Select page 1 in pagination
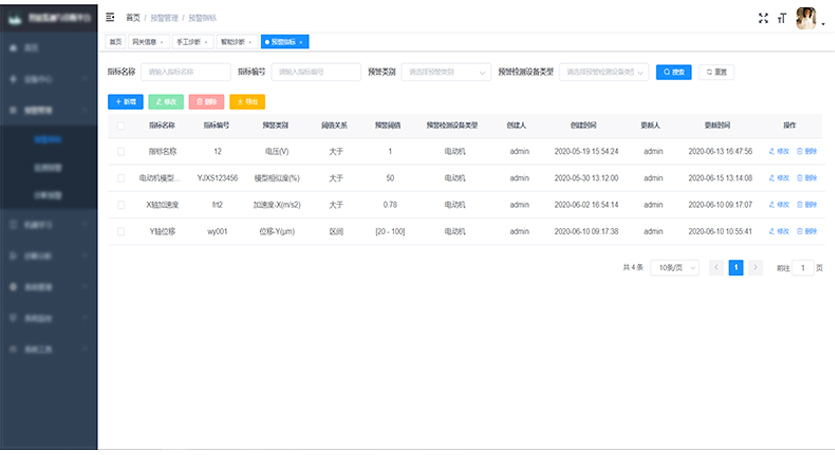835x455 pixels. pyautogui.click(x=736, y=267)
